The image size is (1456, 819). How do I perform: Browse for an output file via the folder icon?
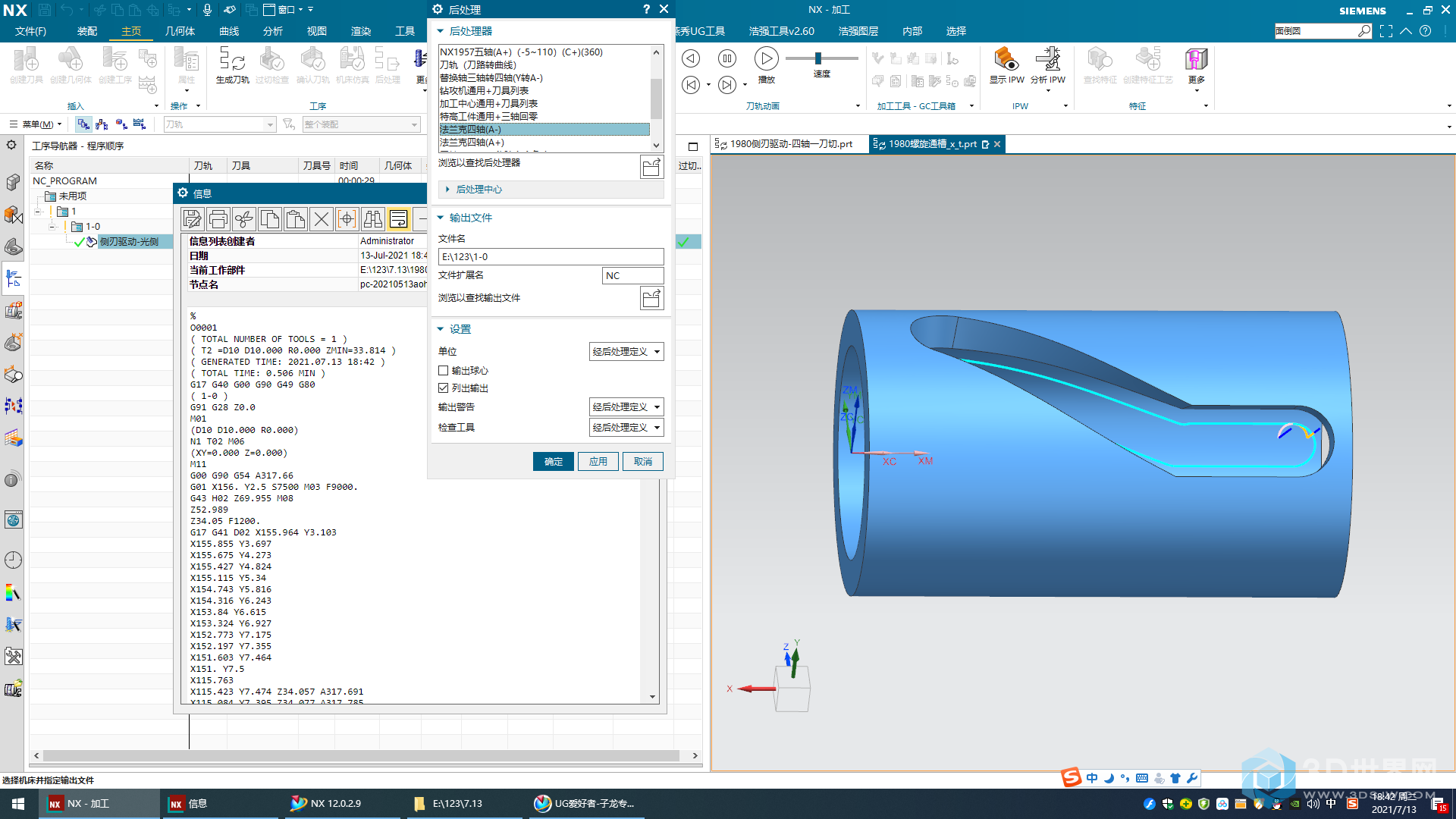(x=651, y=298)
